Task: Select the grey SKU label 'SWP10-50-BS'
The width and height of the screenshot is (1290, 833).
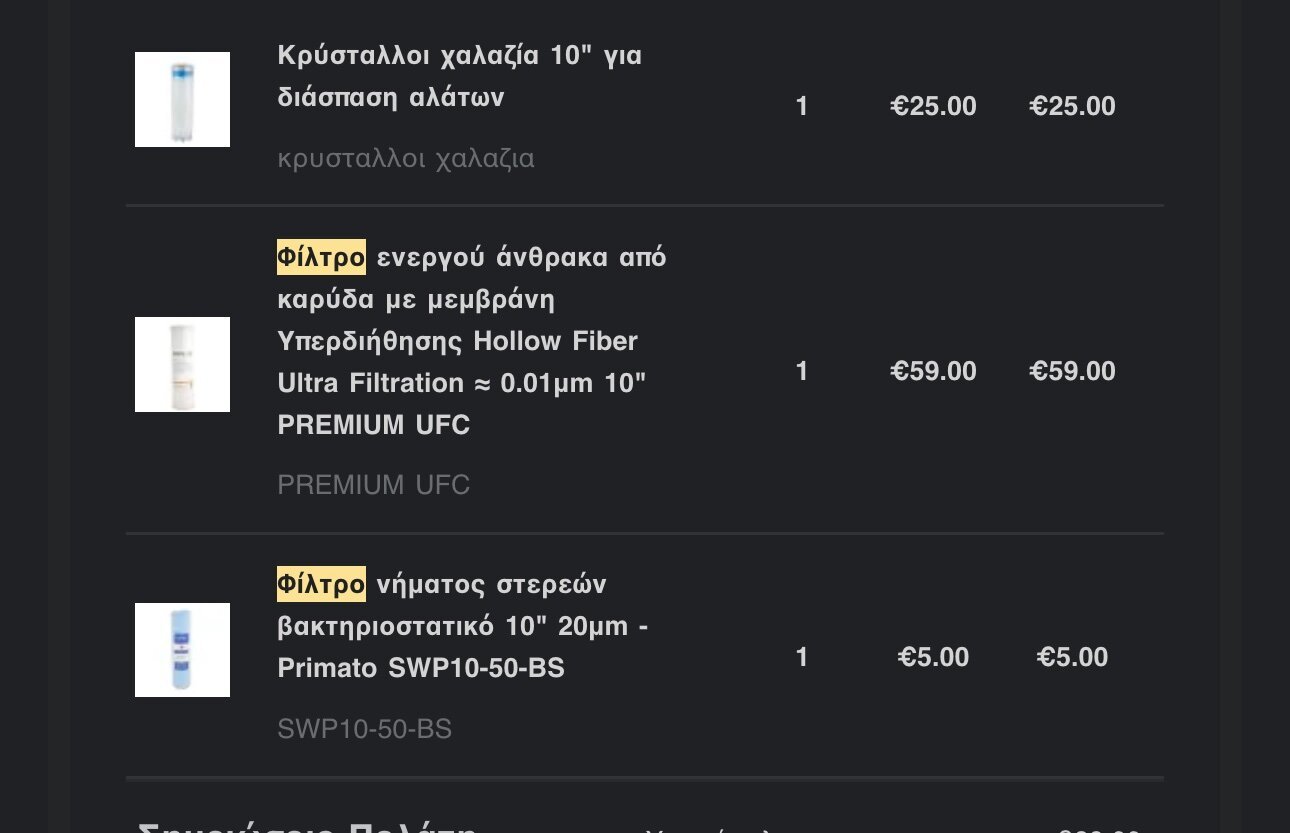Action: 364,730
